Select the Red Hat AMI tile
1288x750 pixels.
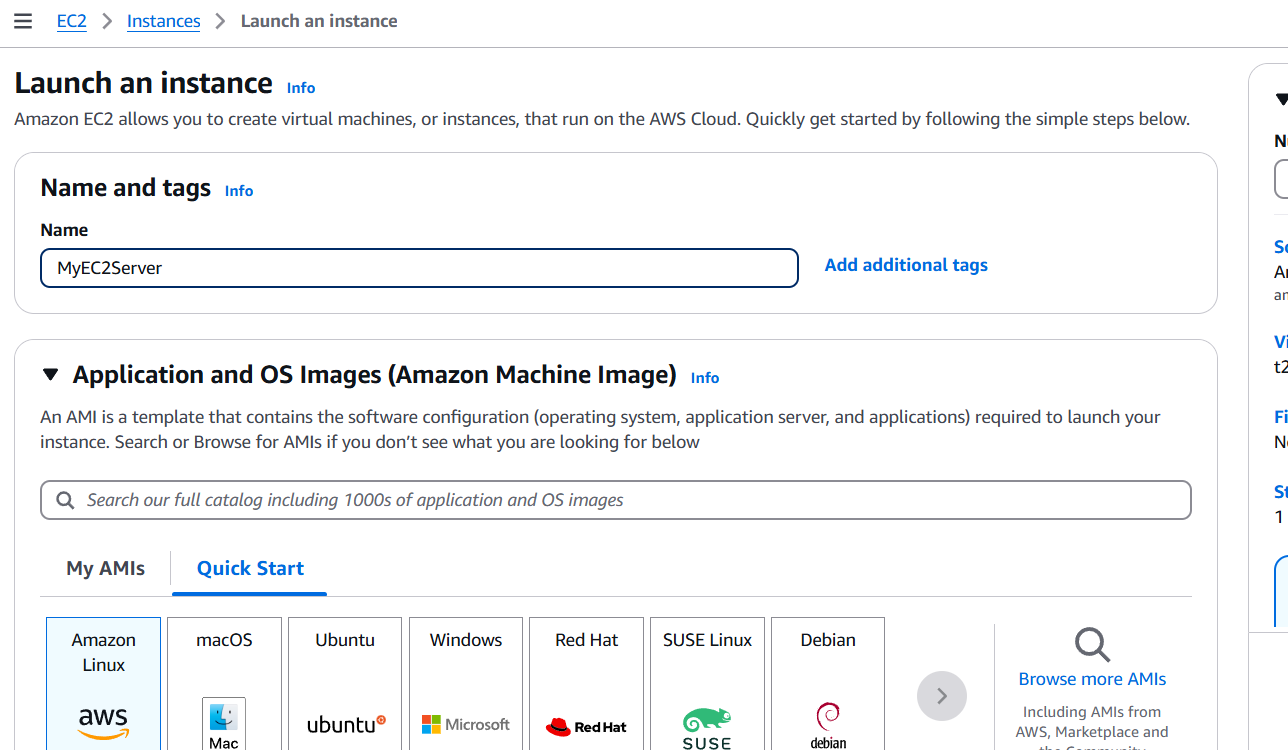point(586,684)
